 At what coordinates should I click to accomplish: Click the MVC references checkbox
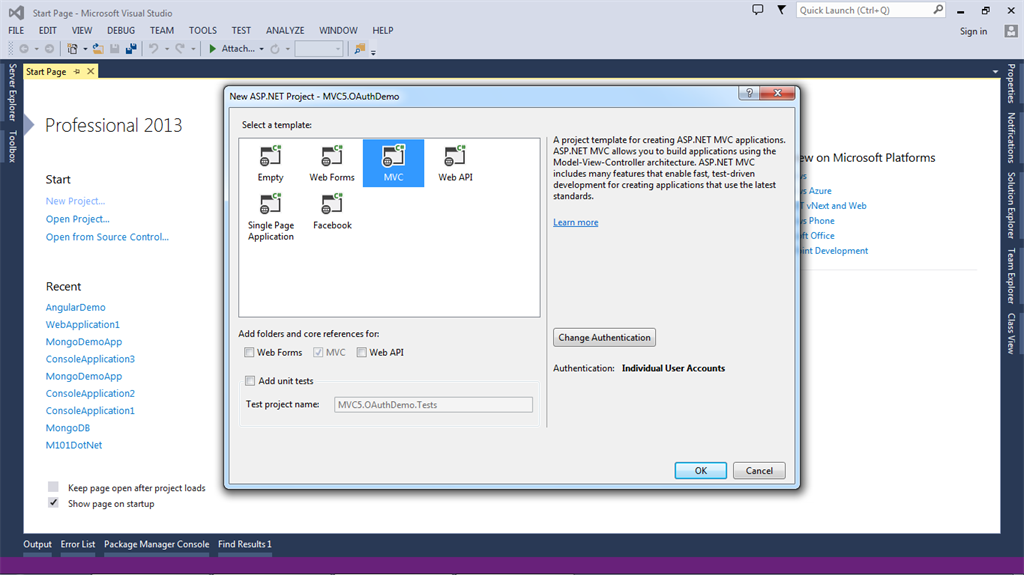318,352
